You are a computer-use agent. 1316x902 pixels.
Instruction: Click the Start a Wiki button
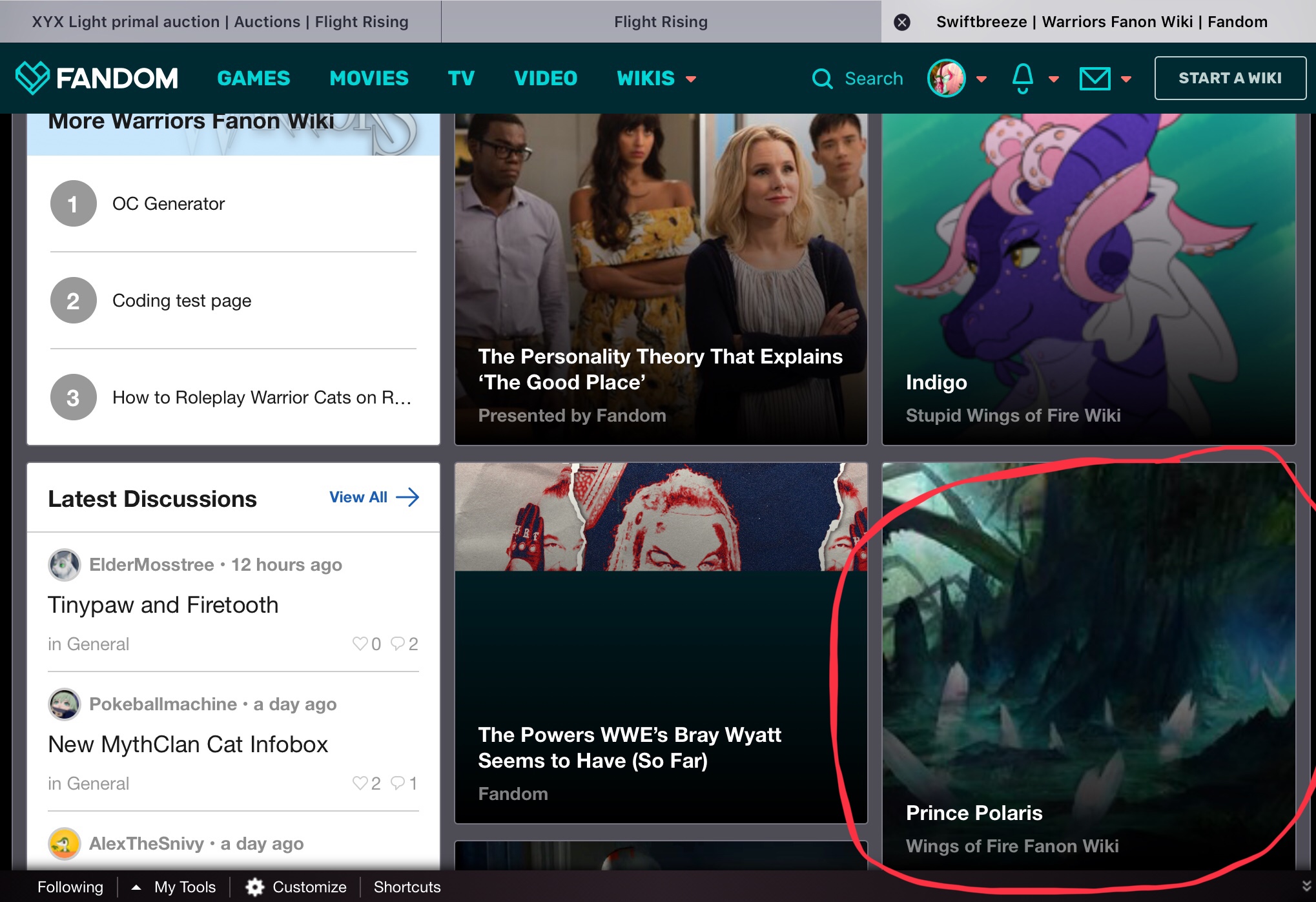click(x=1229, y=78)
